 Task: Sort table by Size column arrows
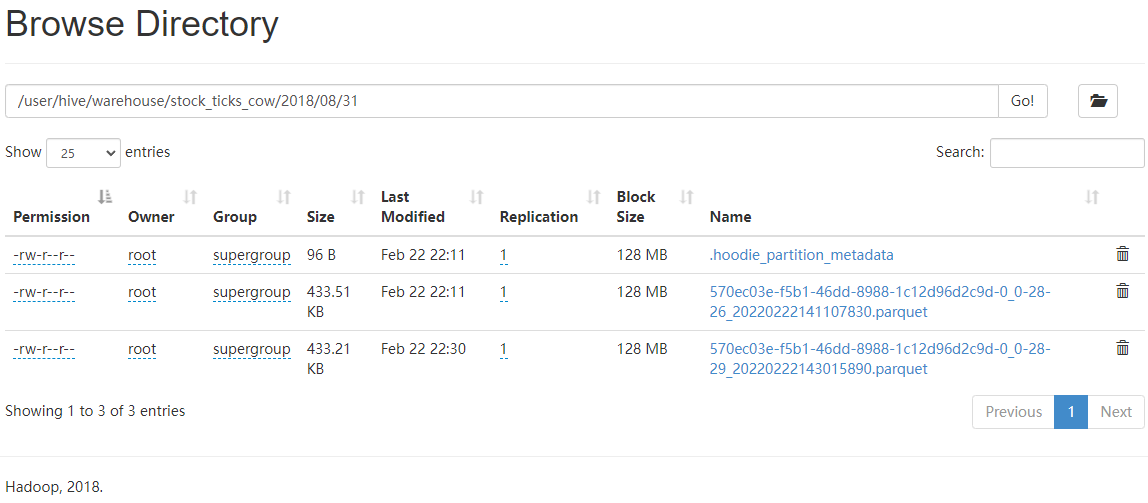pyautogui.click(x=358, y=196)
